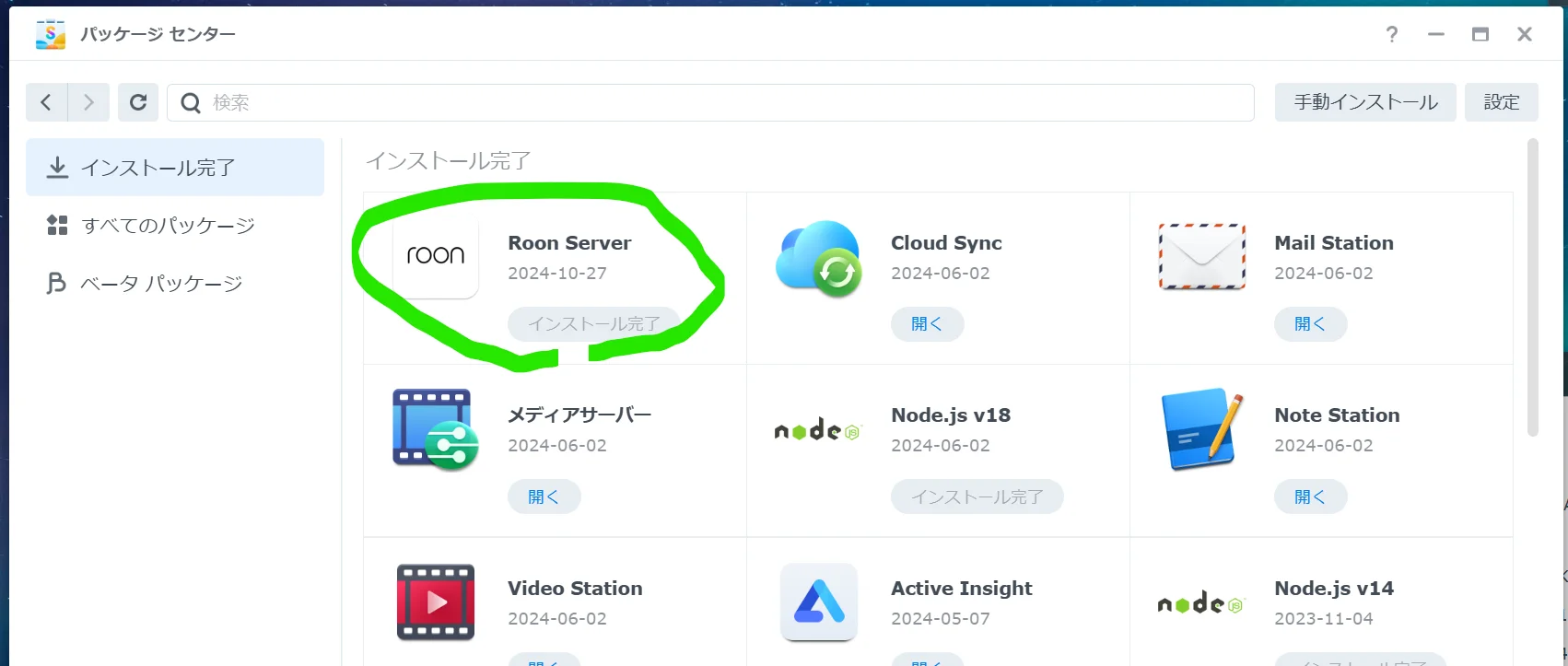Image resolution: width=1568 pixels, height=666 pixels.
Task: Open the 設定 settings button
Action: (x=1501, y=102)
